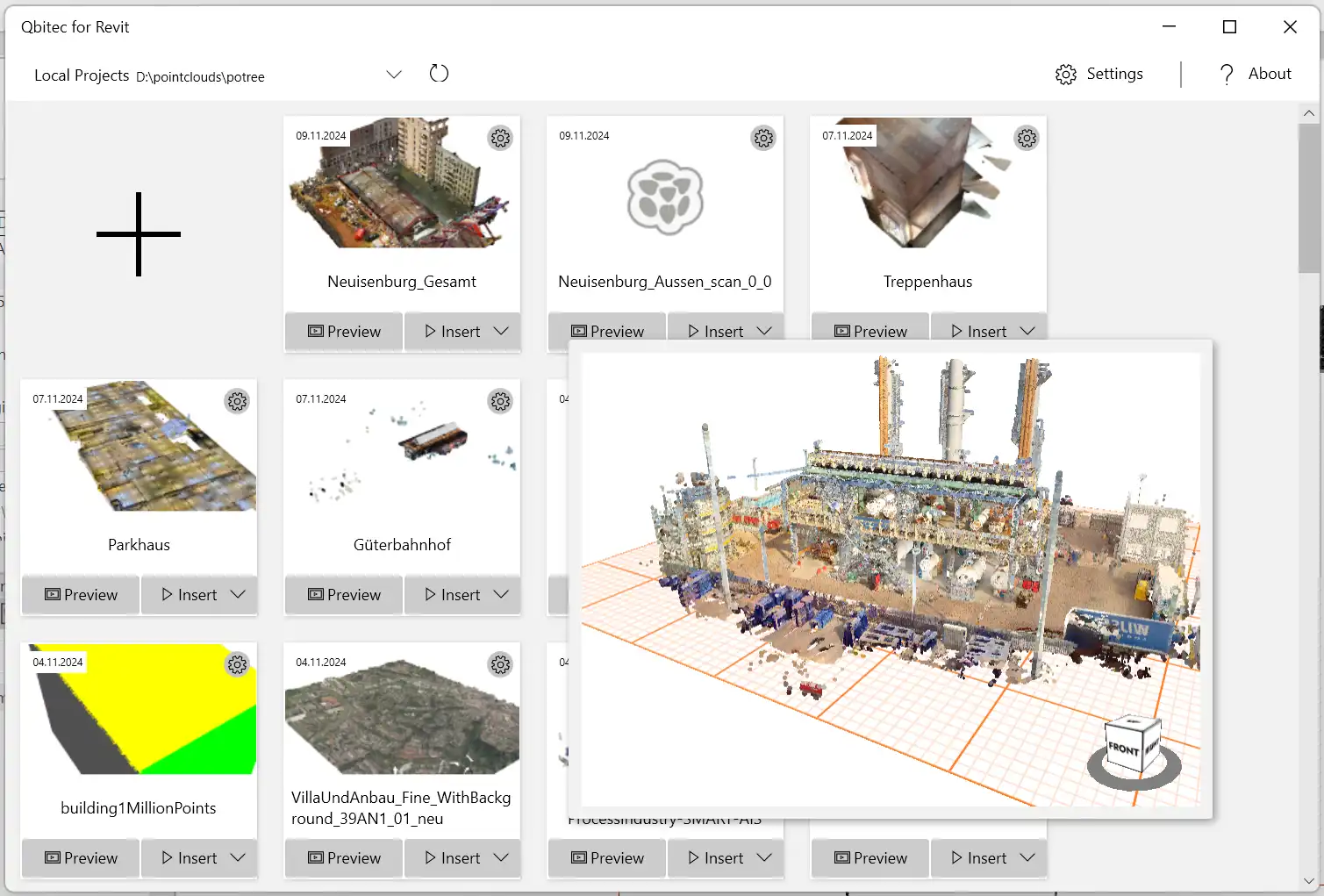Preview the Neuisenburg_Gesamt point cloud
The width and height of the screenshot is (1324, 896).
coord(344,332)
